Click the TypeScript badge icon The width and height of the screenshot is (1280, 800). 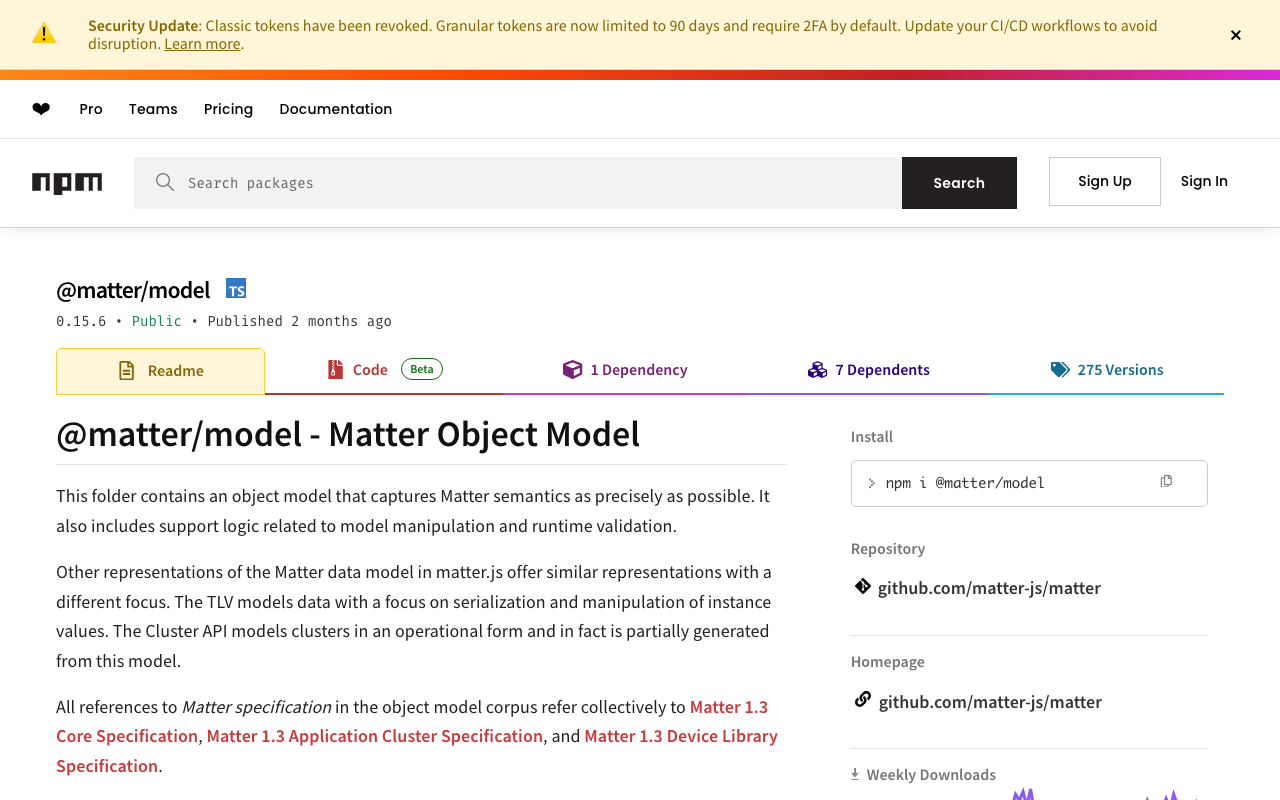(x=236, y=289)
